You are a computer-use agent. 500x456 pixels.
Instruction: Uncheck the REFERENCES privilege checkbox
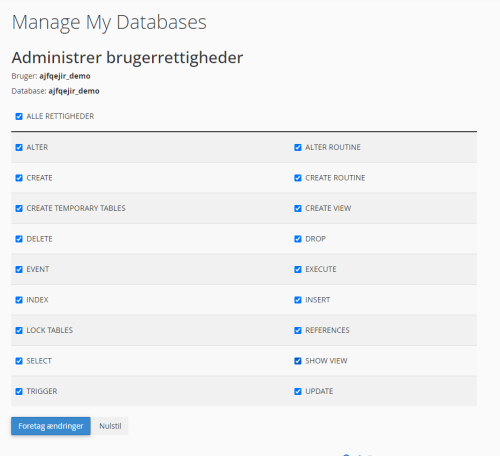[298, 330]
